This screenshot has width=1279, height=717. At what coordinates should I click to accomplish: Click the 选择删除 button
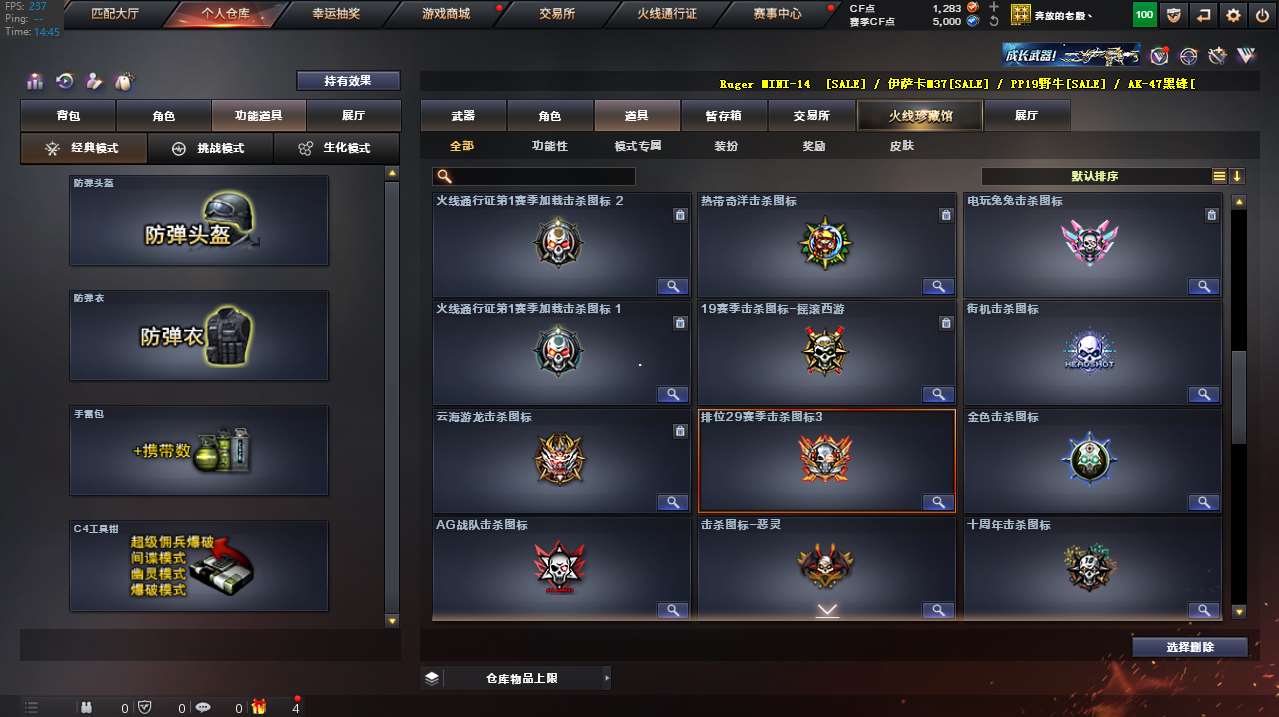(1190, 647)
